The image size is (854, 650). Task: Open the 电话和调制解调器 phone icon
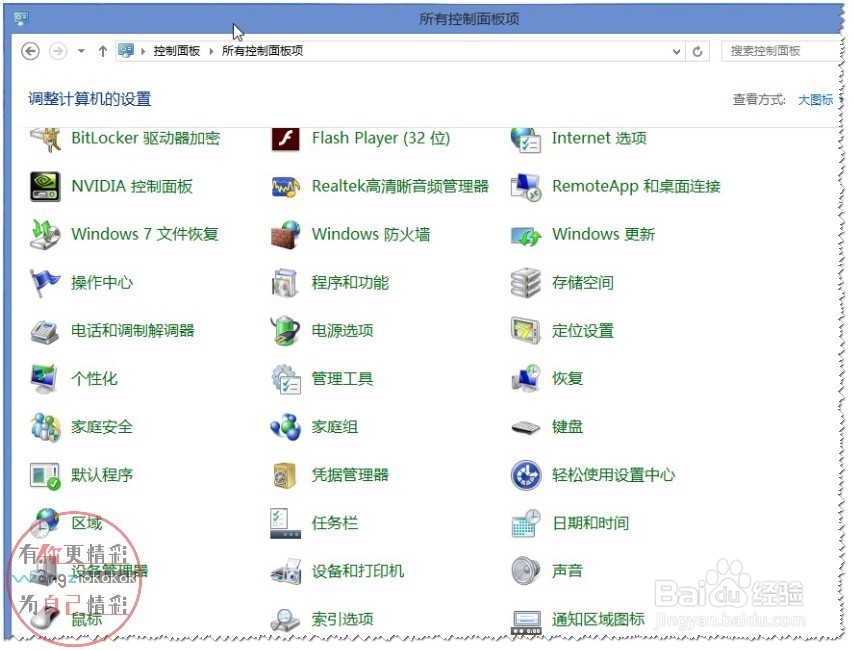(45, 331)
